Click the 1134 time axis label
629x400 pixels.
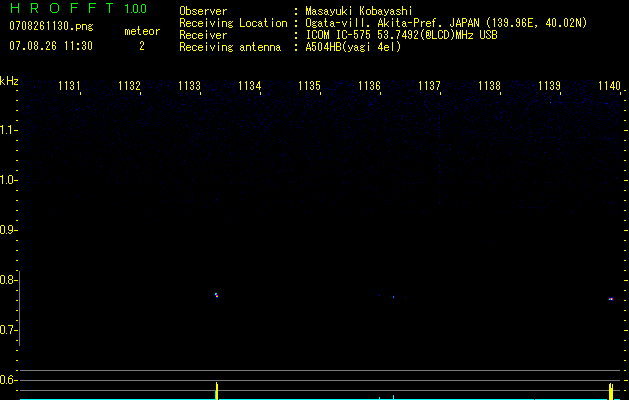pos(249,86)
